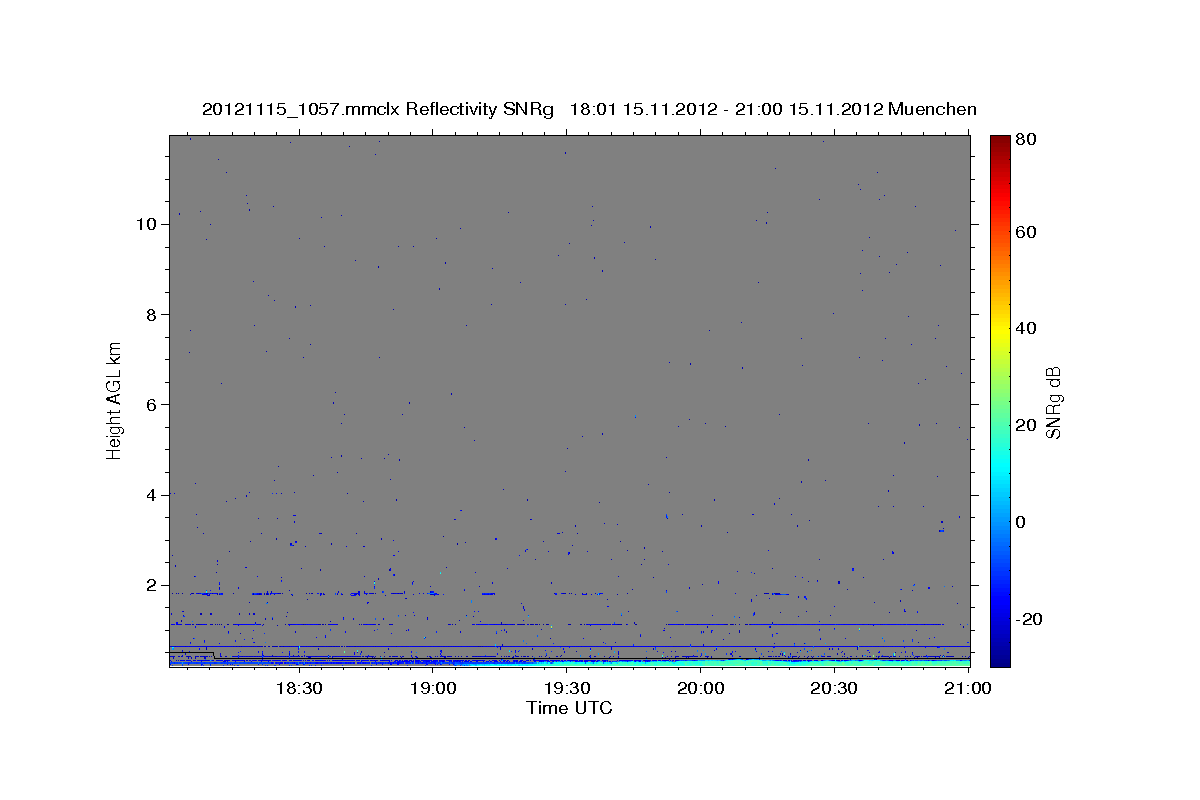The width and height of the screenshot is (1200, 800).
Task: Click the plot title text '20121115_1057.mmclx Reflectivity SNRg'
Action: (x=378, y=109)
